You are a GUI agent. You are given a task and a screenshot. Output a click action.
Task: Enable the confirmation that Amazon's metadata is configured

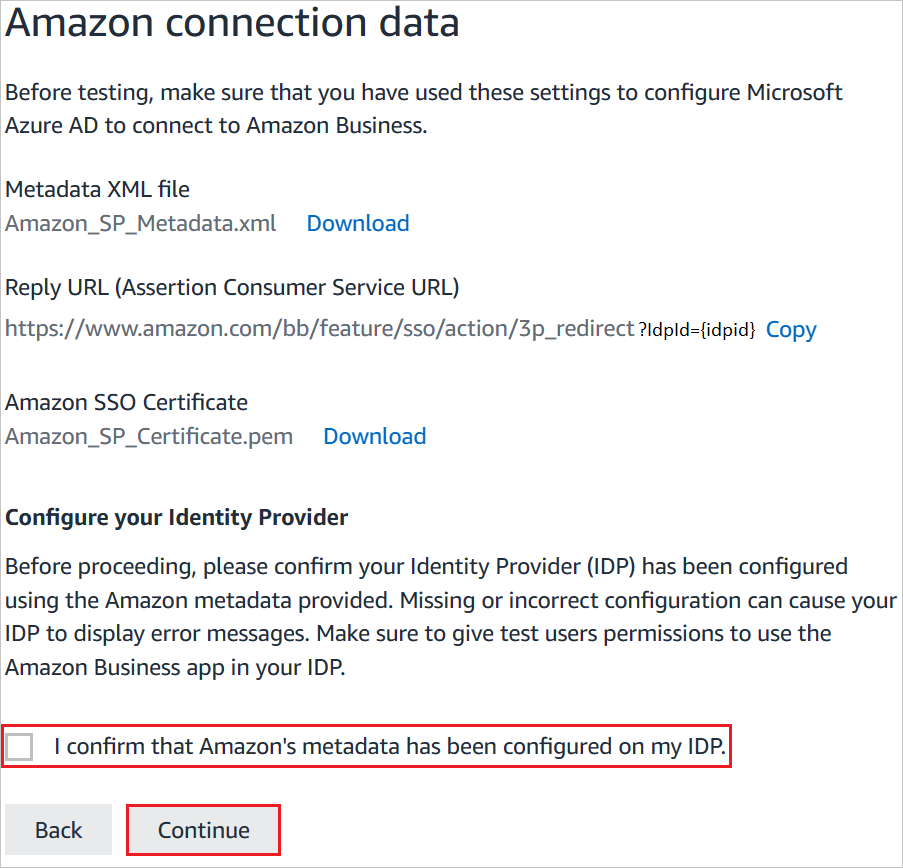pyautogui.click(x=18, y=746)
